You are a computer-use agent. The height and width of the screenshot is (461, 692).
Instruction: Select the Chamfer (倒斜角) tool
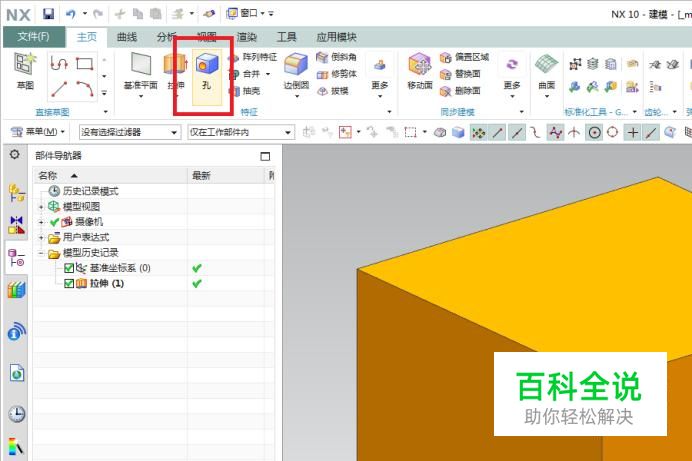point(337,57)
